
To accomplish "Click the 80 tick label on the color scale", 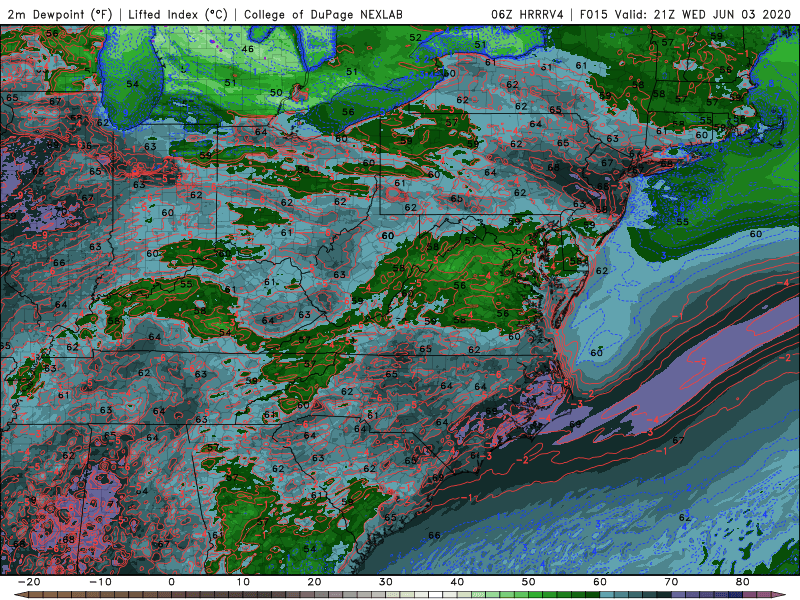I will (x=743, y=582).
